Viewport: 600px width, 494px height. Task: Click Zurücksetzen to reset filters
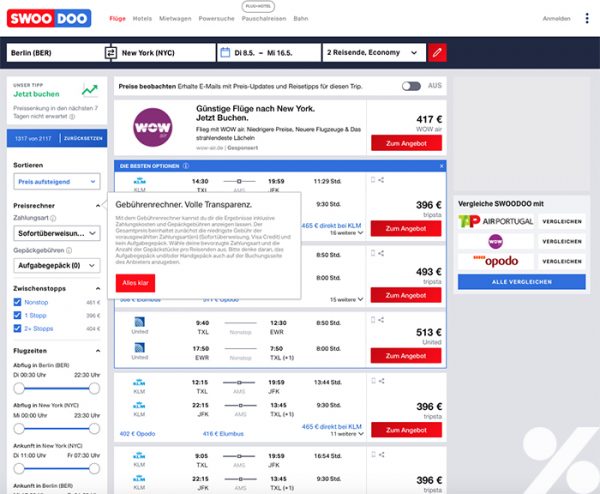tap(83, 138)
